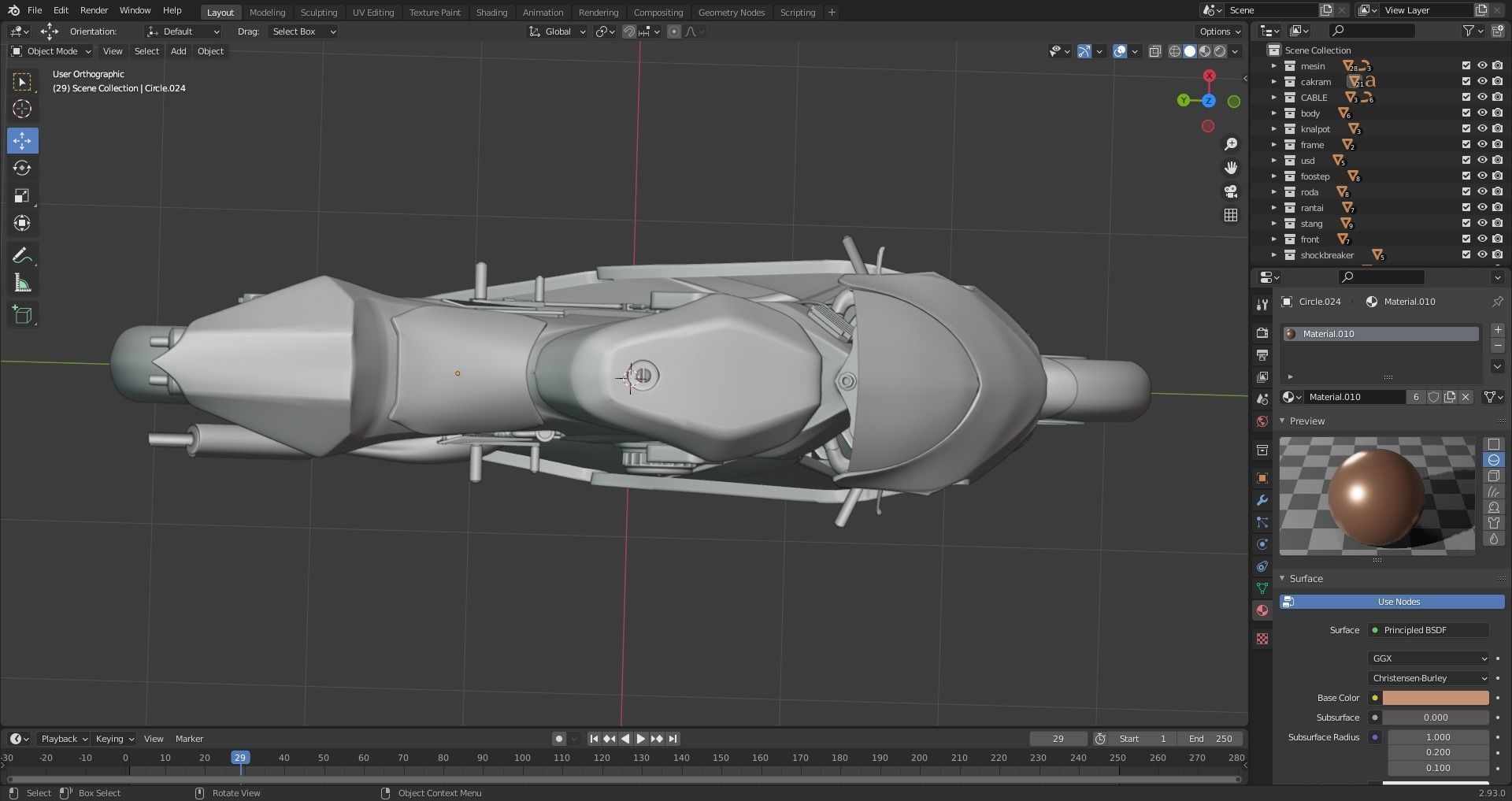Screen dimensions: 1512x801
Task: Open the Object Mode dropdown
Action: click(x=51, y=51)
